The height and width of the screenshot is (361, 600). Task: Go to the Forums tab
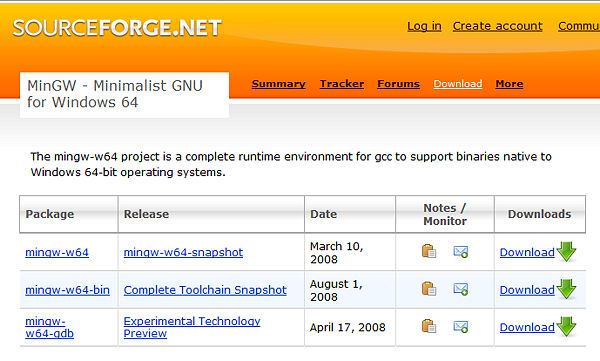tap(398, 84)
